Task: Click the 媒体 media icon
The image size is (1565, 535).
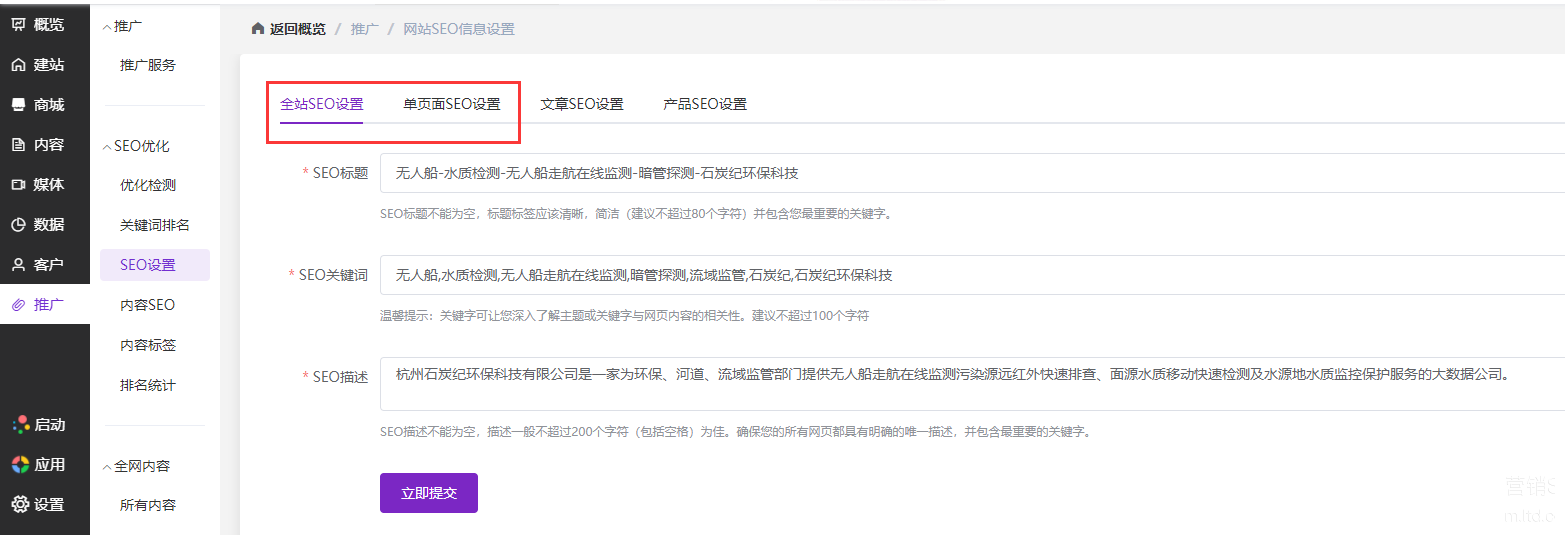Action: point(19,185)
